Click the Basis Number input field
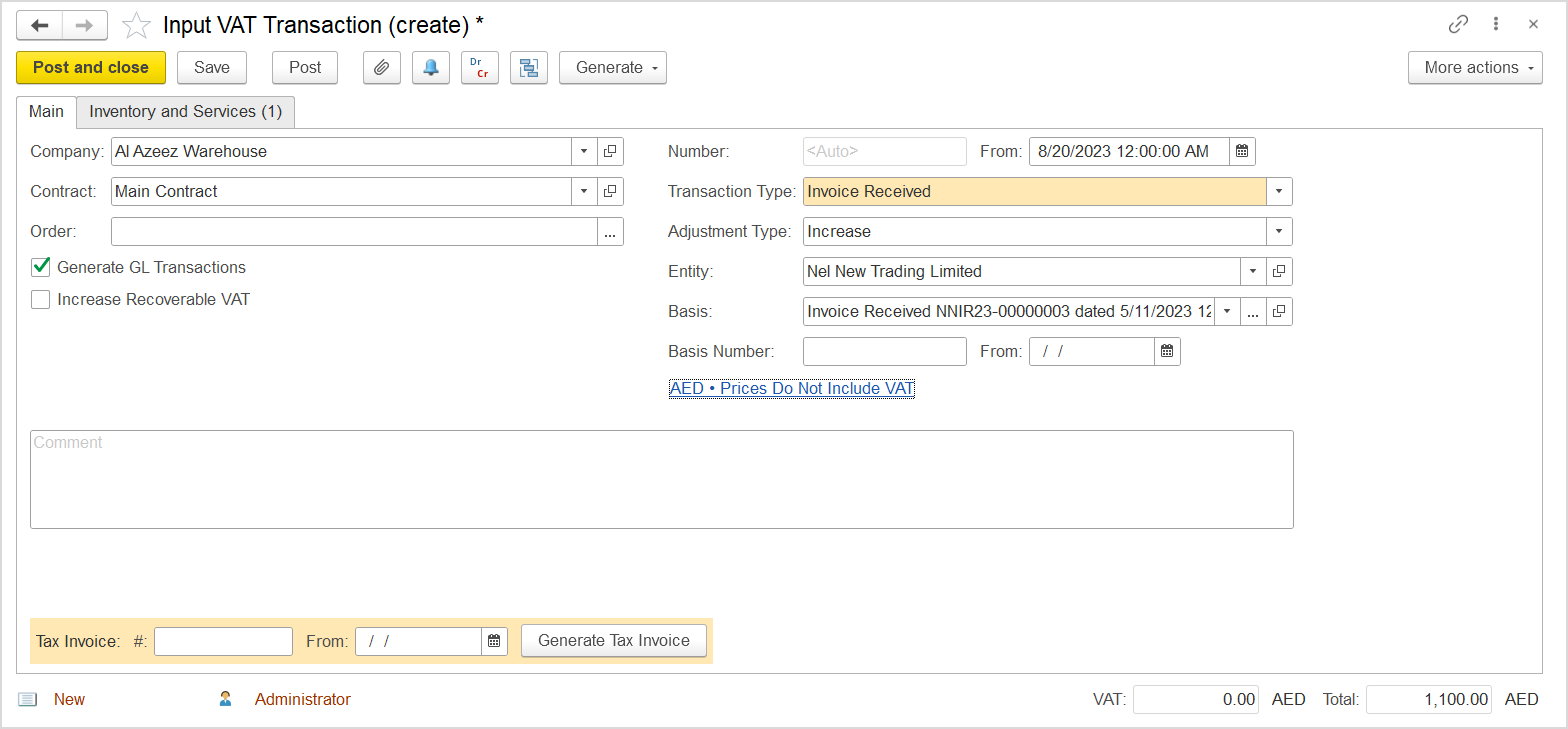Screen dimensions: 1568x729 point(885,352)
